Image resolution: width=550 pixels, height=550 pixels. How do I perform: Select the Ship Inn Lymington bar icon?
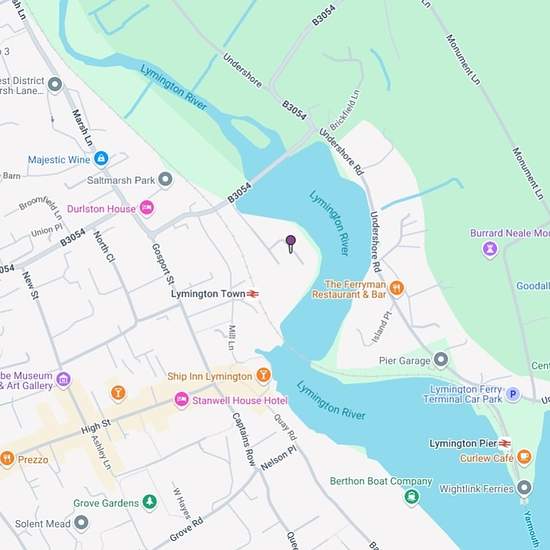[263, 375]
